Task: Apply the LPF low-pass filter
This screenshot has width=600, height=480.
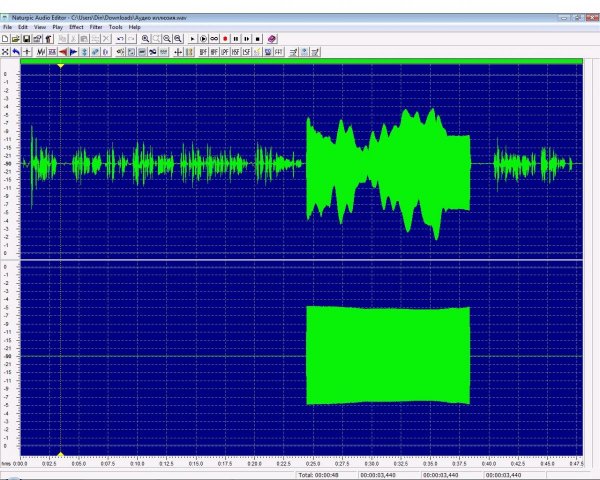Action: click(225, 52)
